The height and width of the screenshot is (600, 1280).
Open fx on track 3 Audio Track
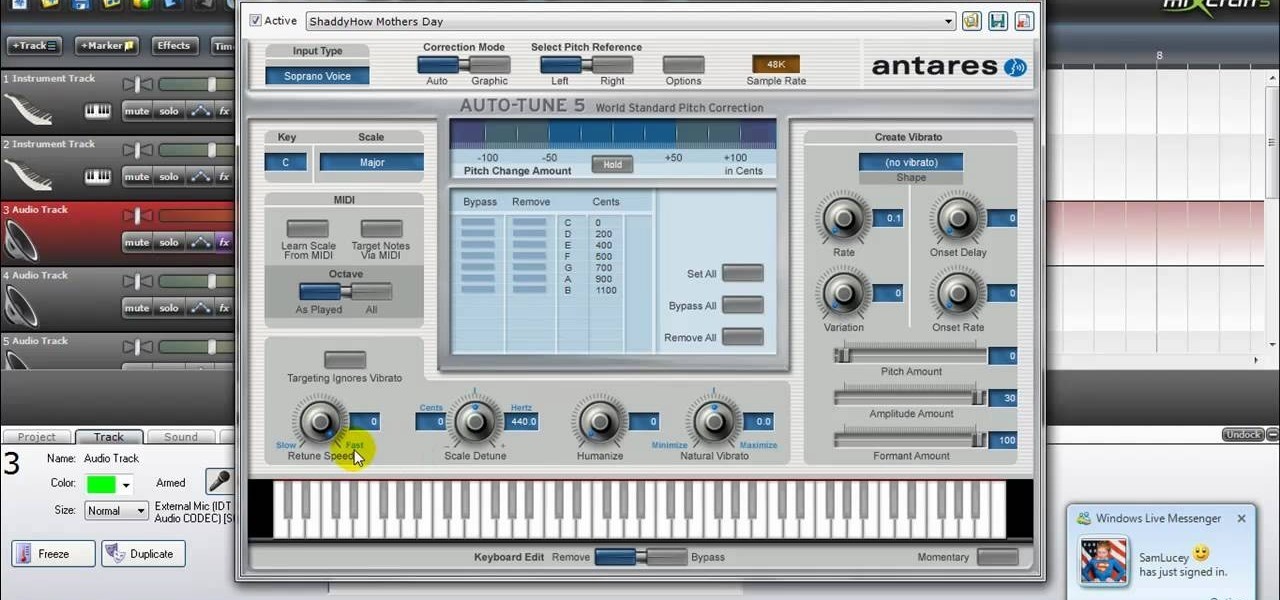click(x=224, y=242)
